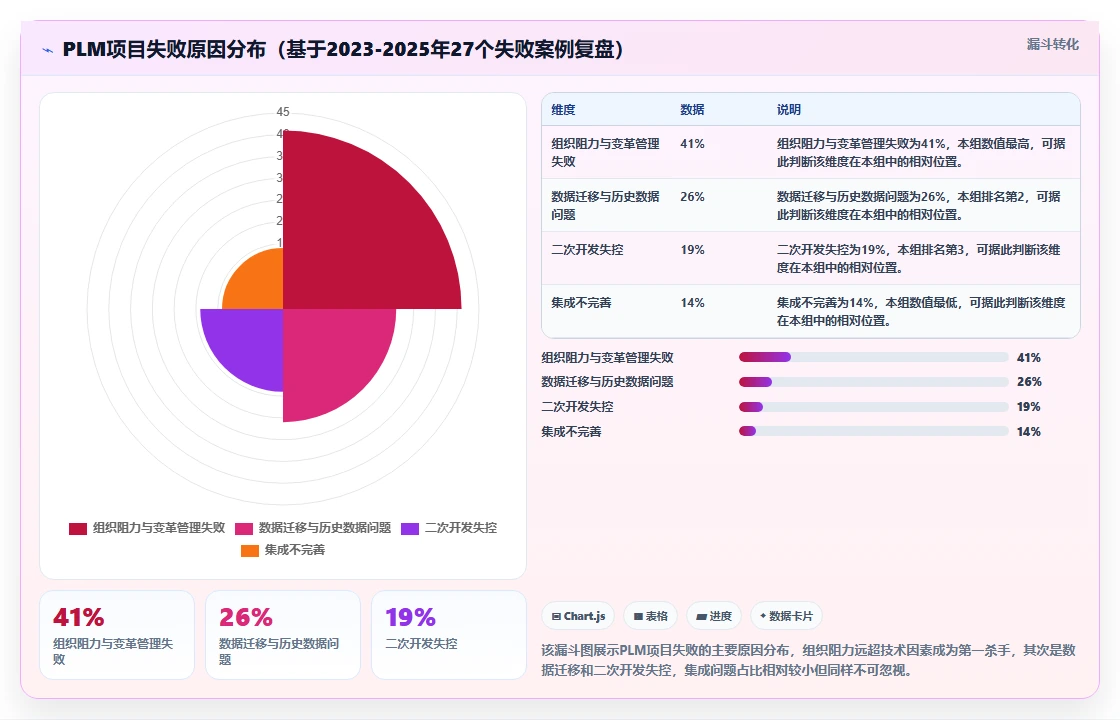The width and height of the screenshot is (1120, 720).
Task: Click the purple polar chart segment
Action: click(x=250, y=343)
